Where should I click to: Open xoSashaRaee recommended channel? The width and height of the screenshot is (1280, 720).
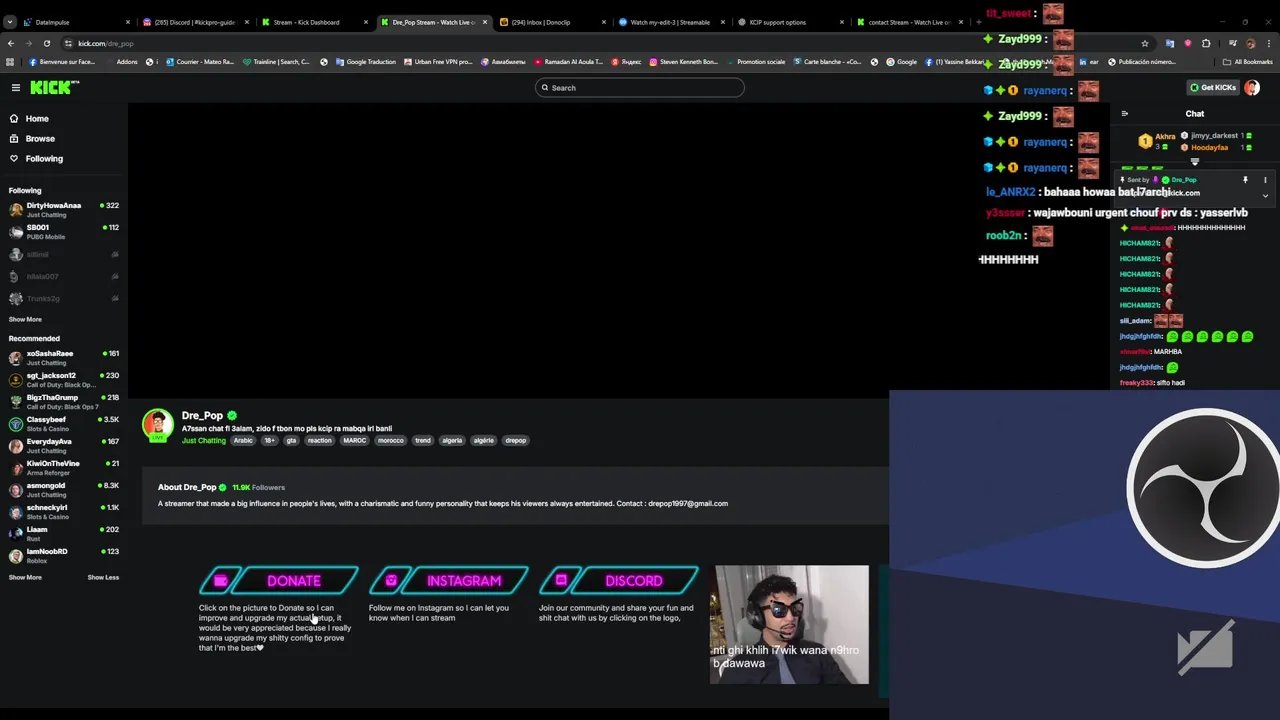tap(64, 357)
